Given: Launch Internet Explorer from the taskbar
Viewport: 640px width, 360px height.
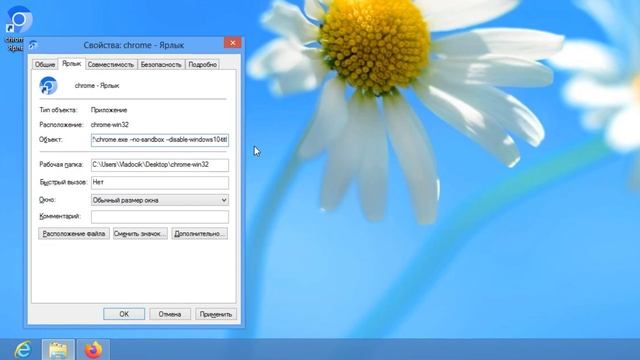Looking at the screenshot, I should pyautogui.click(x=23, y=350).
